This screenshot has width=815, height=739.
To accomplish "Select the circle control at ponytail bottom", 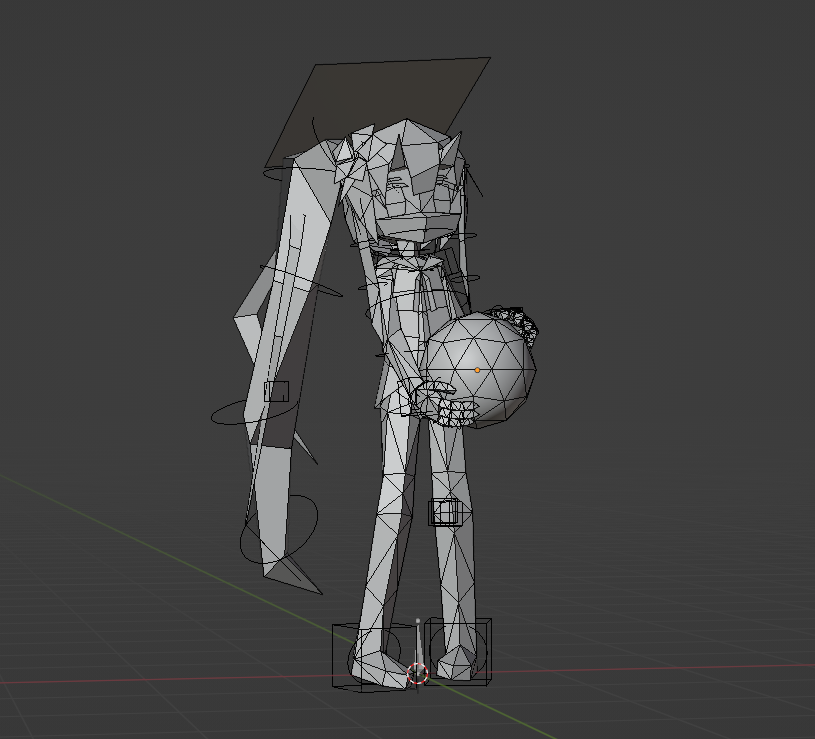I will (x=279, y=530).
